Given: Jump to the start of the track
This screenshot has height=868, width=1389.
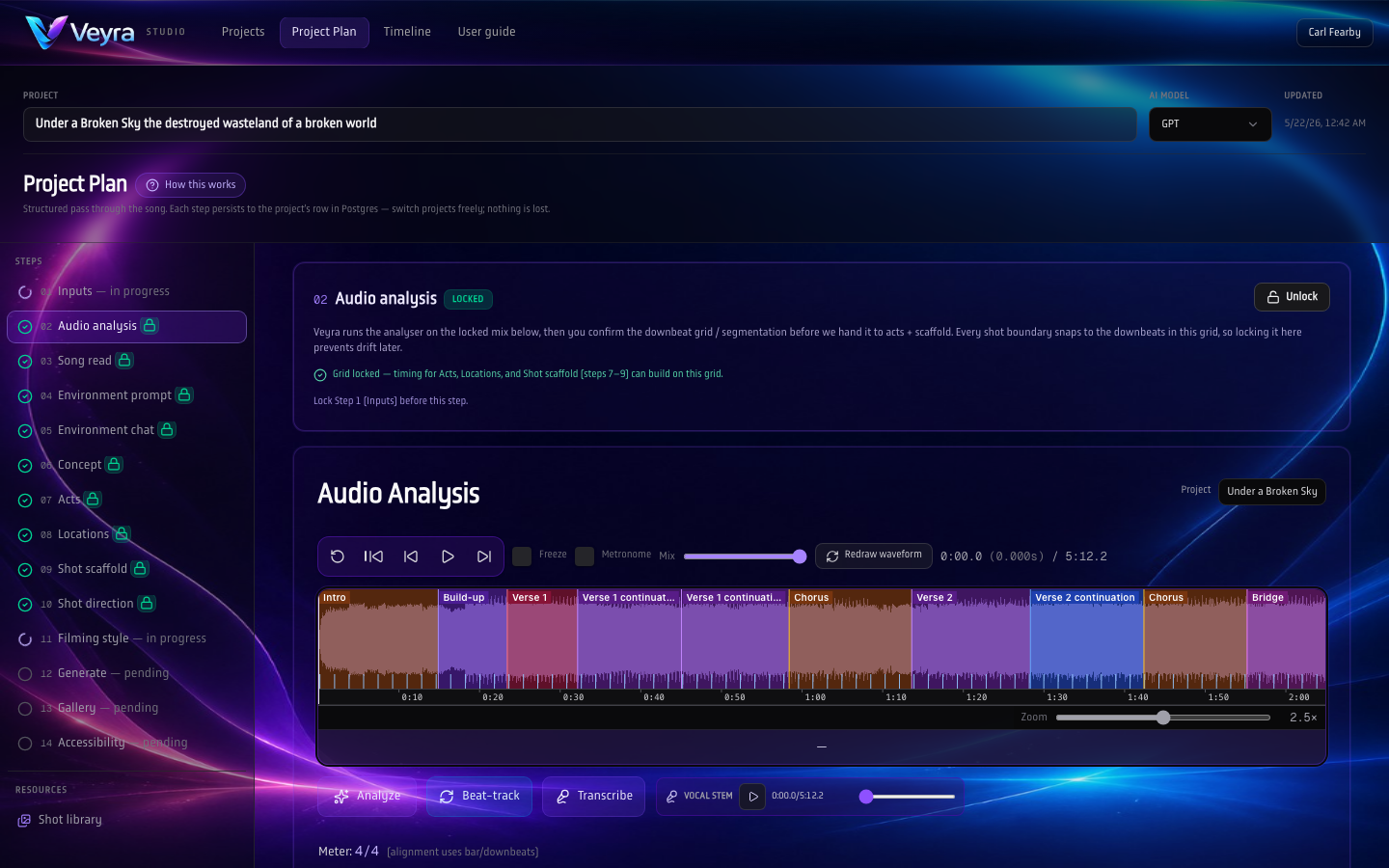Looking at the screenshot, I should 374,556.
